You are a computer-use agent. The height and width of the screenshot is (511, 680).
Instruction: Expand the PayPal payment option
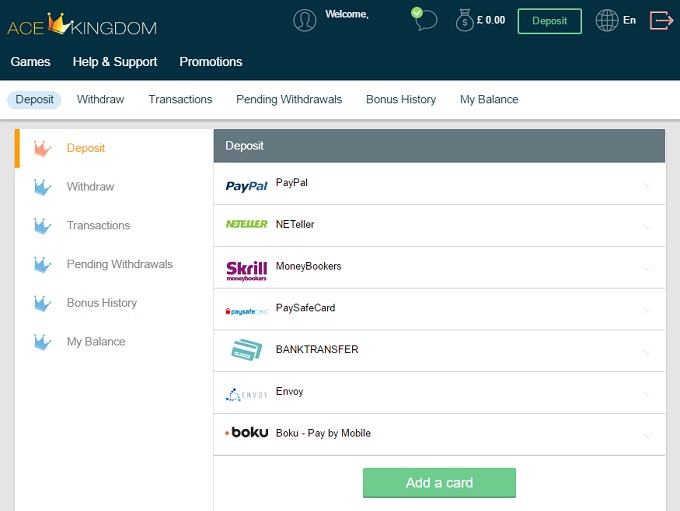[x=646, y=185]
